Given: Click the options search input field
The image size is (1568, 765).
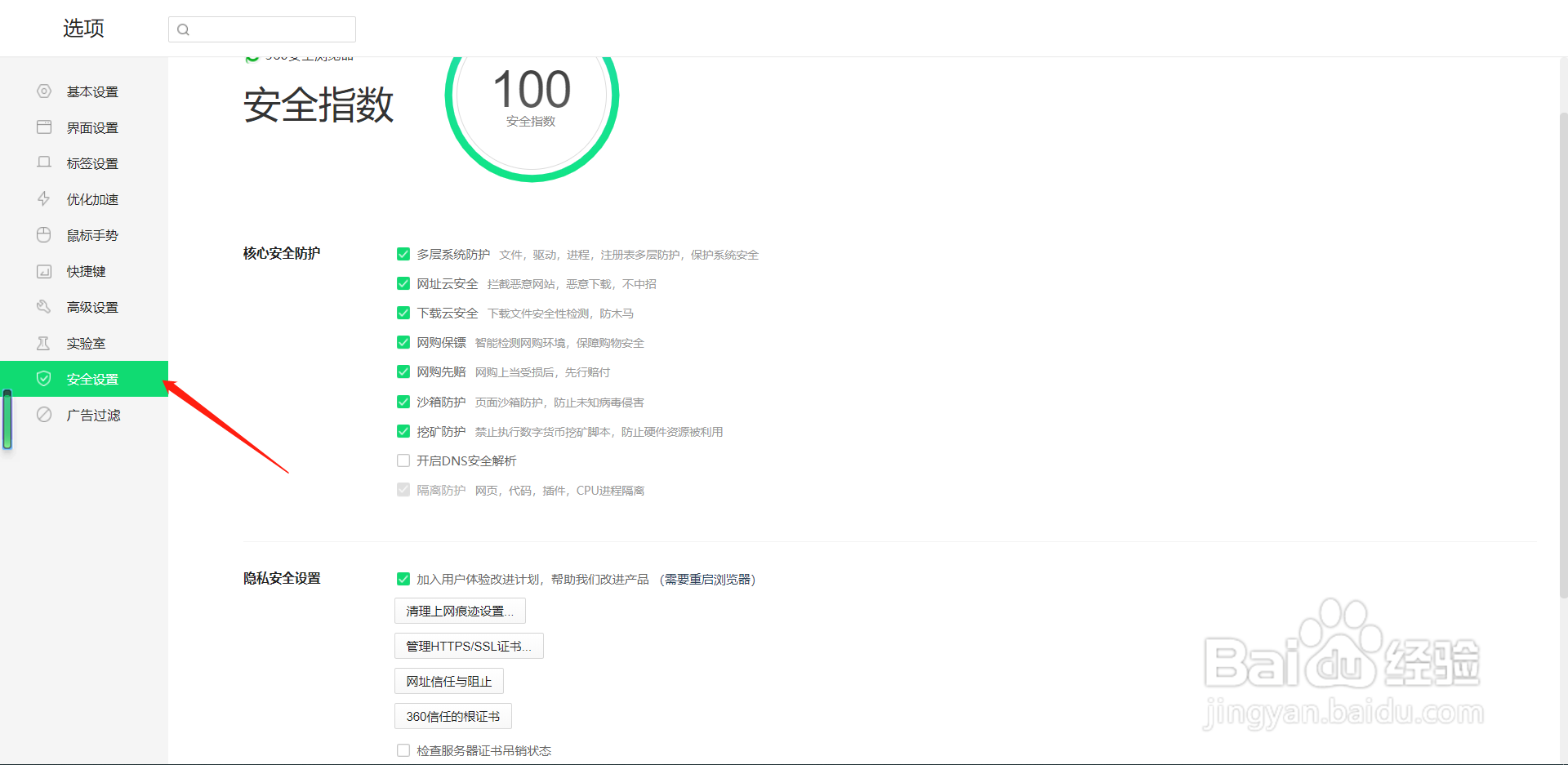Looking at the screenshot, I should 262,29.
